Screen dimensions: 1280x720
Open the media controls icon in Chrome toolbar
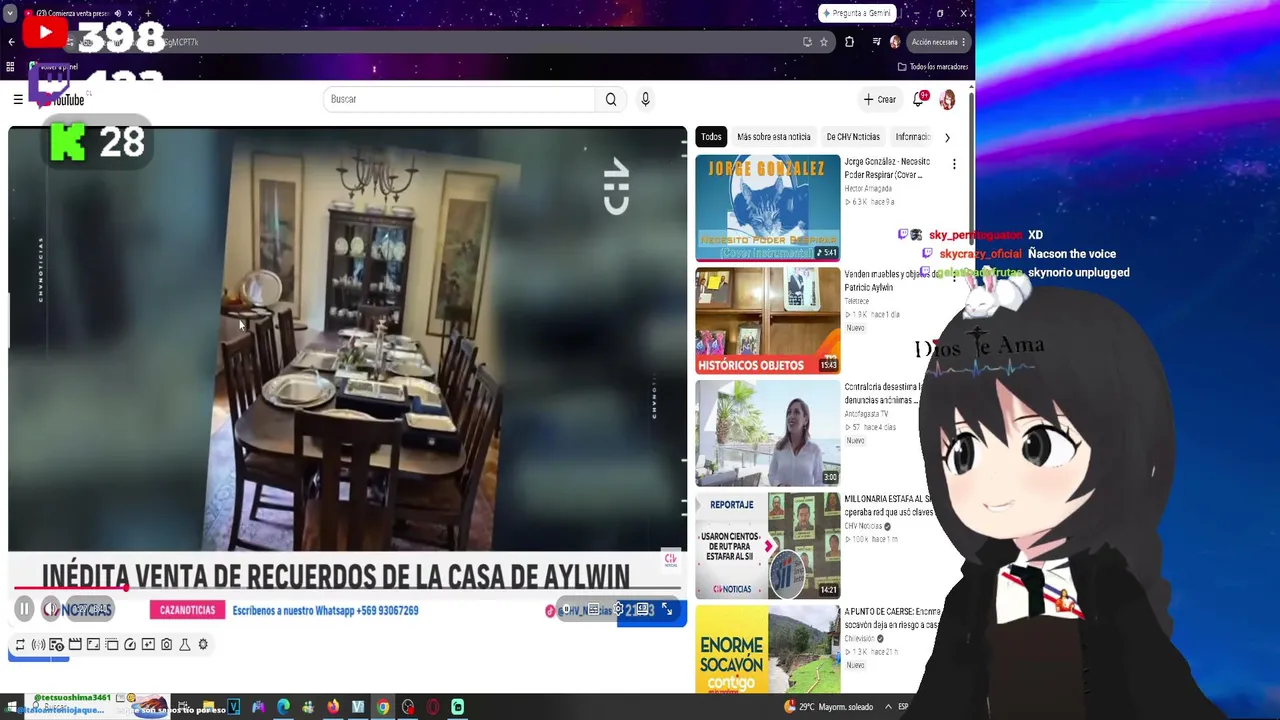tap(876, 42)
